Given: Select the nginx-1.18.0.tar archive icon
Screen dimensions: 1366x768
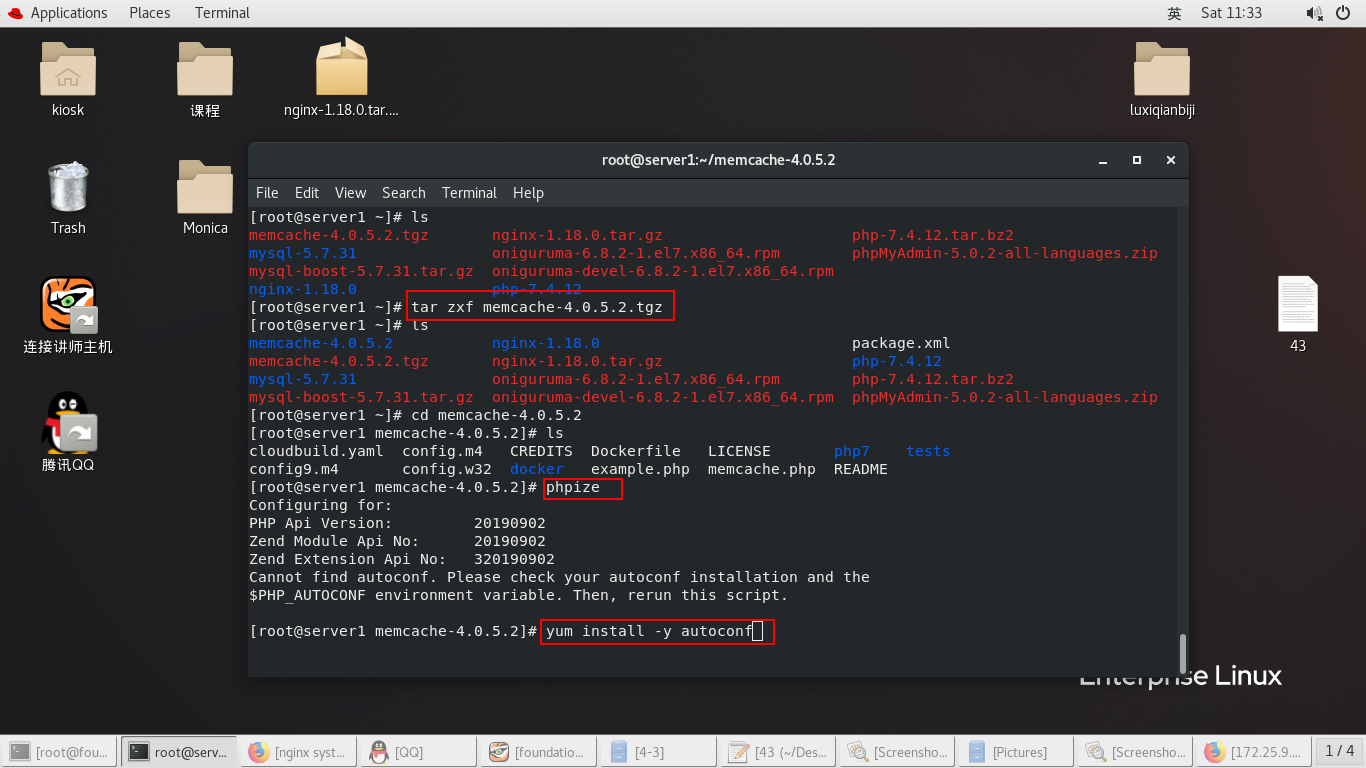Looking at the screenshot, I should click(342, 68).
